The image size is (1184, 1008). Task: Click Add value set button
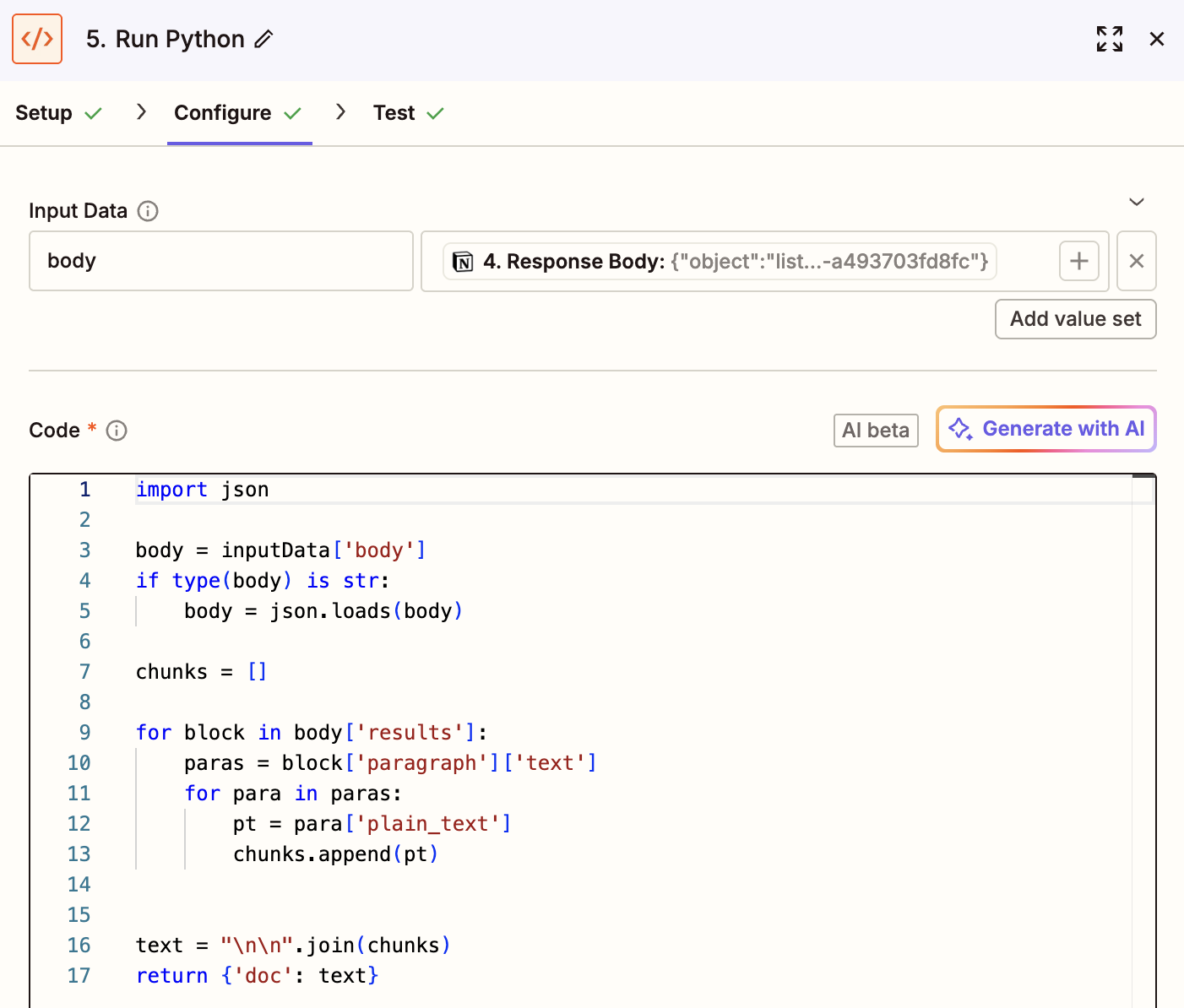coord(1075,319)
